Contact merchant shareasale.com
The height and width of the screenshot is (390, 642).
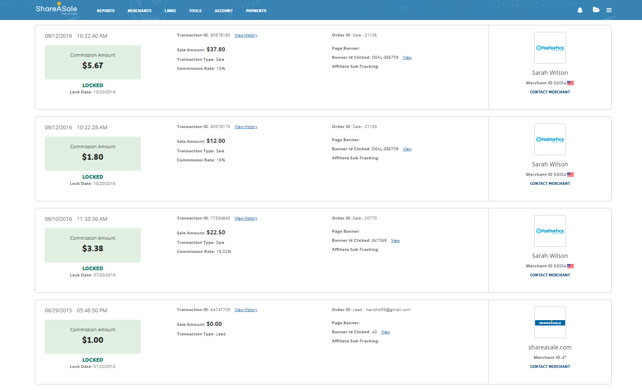click(x=550, y=367)
